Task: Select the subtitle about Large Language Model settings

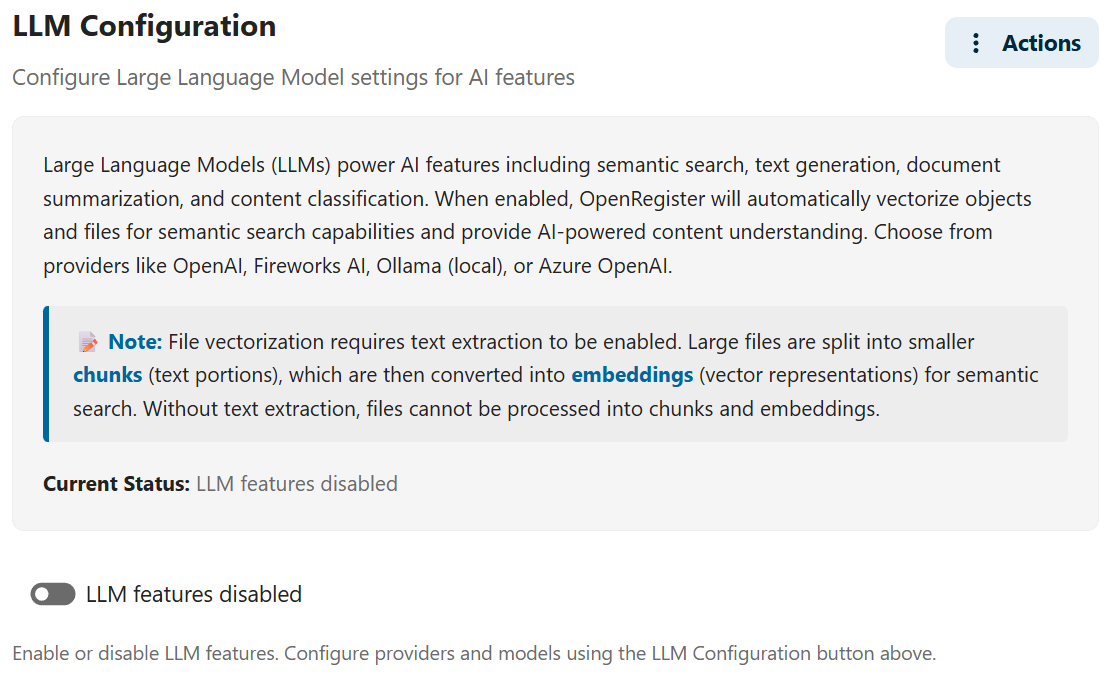Action: 293,77
